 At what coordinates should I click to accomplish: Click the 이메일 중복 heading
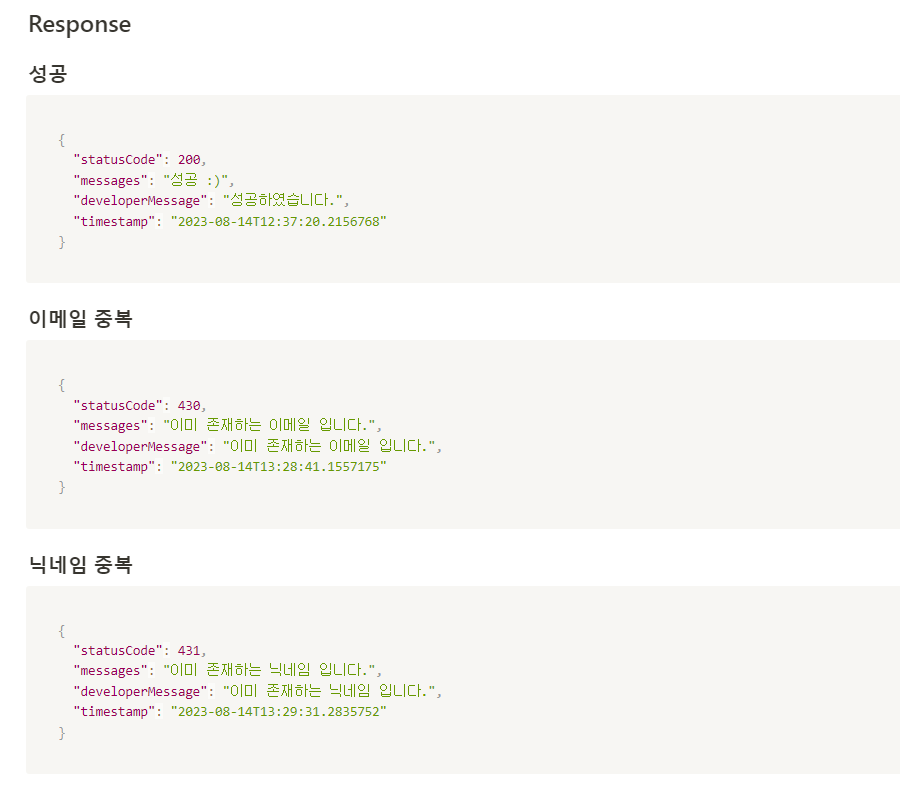click(80, 319)
